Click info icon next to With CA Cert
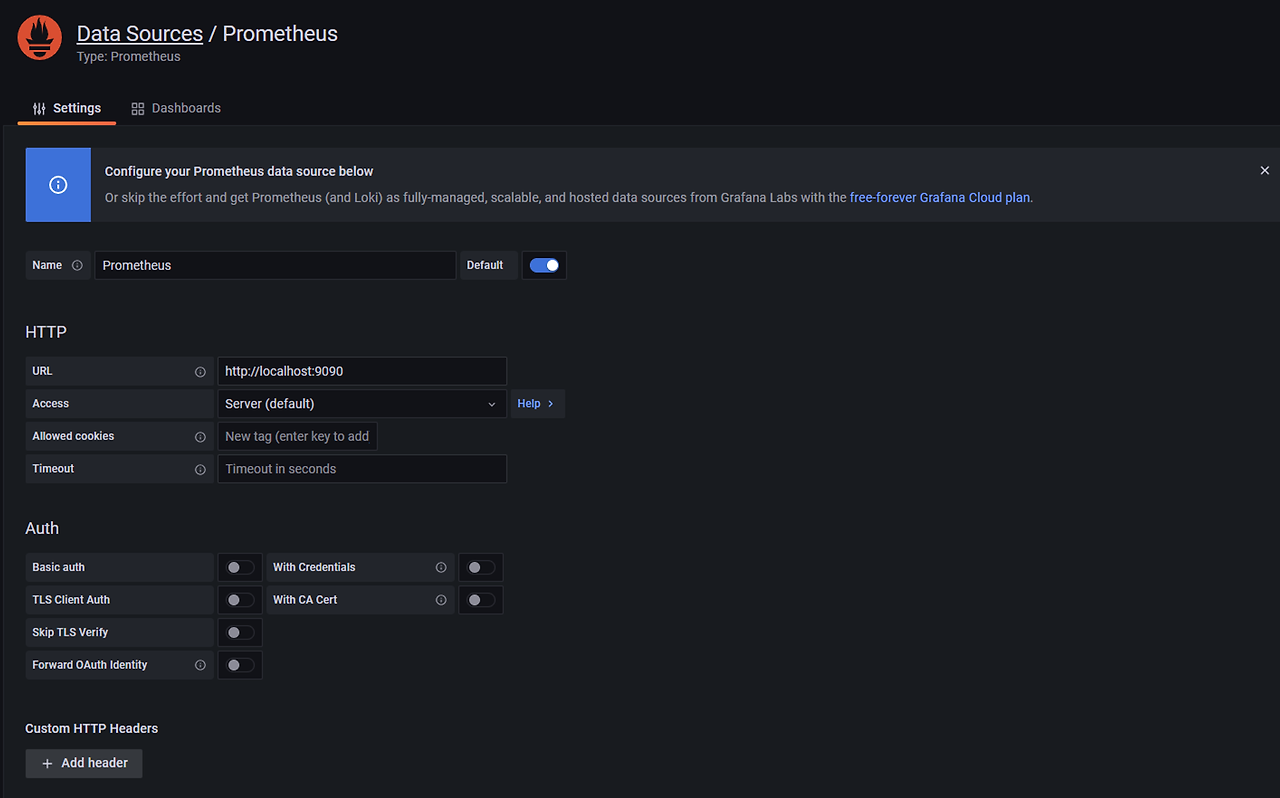The image size is (1280, 798). pos(441,600)
